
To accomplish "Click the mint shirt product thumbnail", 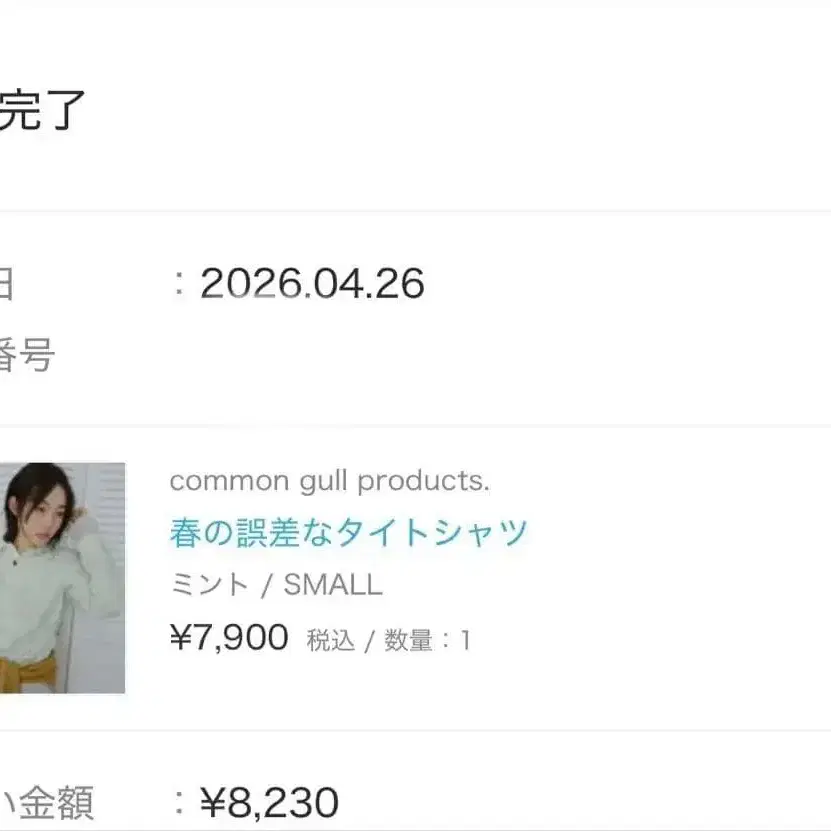I will 63,578.
